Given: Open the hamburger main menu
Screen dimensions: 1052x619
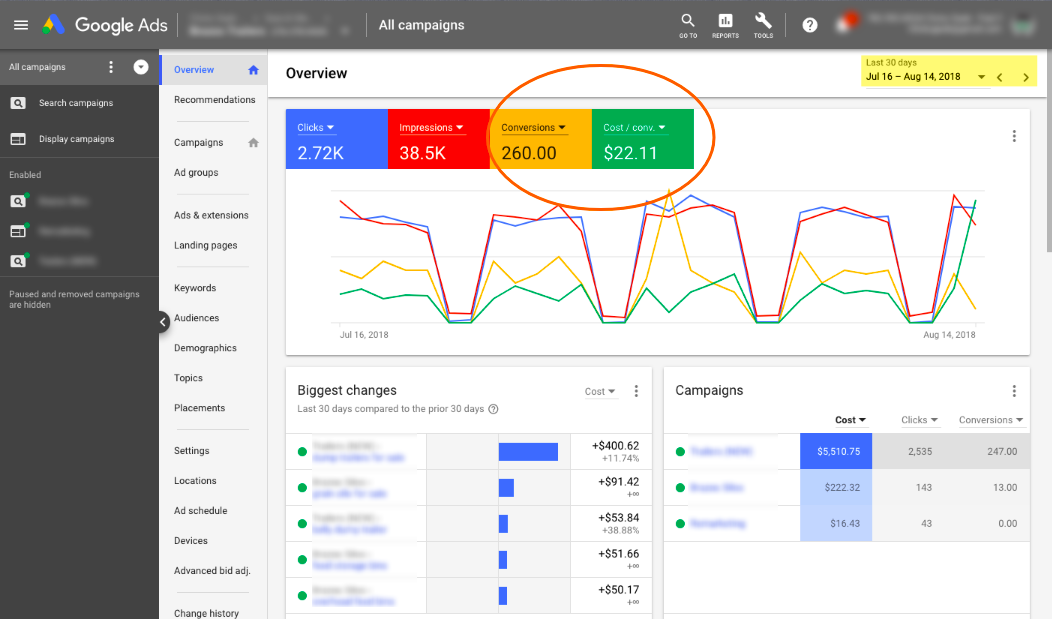Looking at the screenshot, I should 21,25.
